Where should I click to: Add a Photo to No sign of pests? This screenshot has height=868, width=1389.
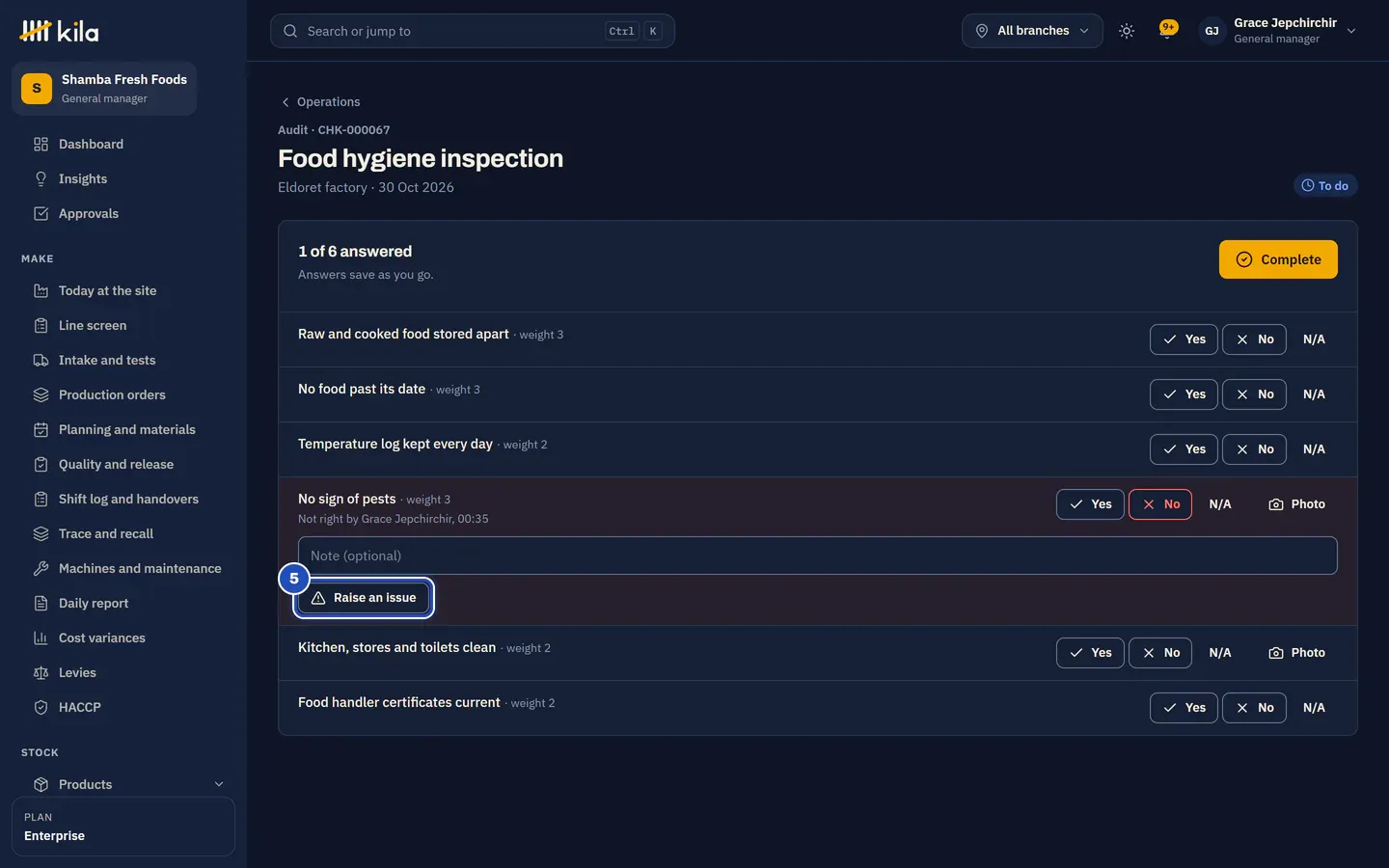point(1296,504)
